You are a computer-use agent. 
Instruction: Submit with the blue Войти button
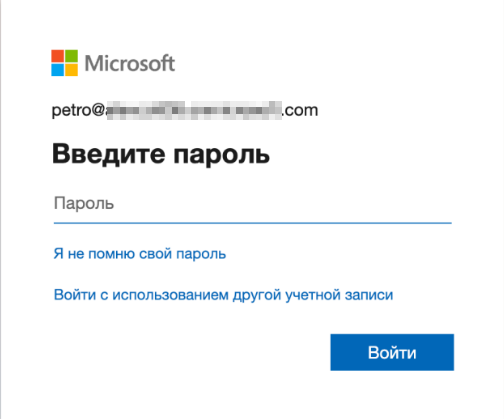[x=392, y=352]
